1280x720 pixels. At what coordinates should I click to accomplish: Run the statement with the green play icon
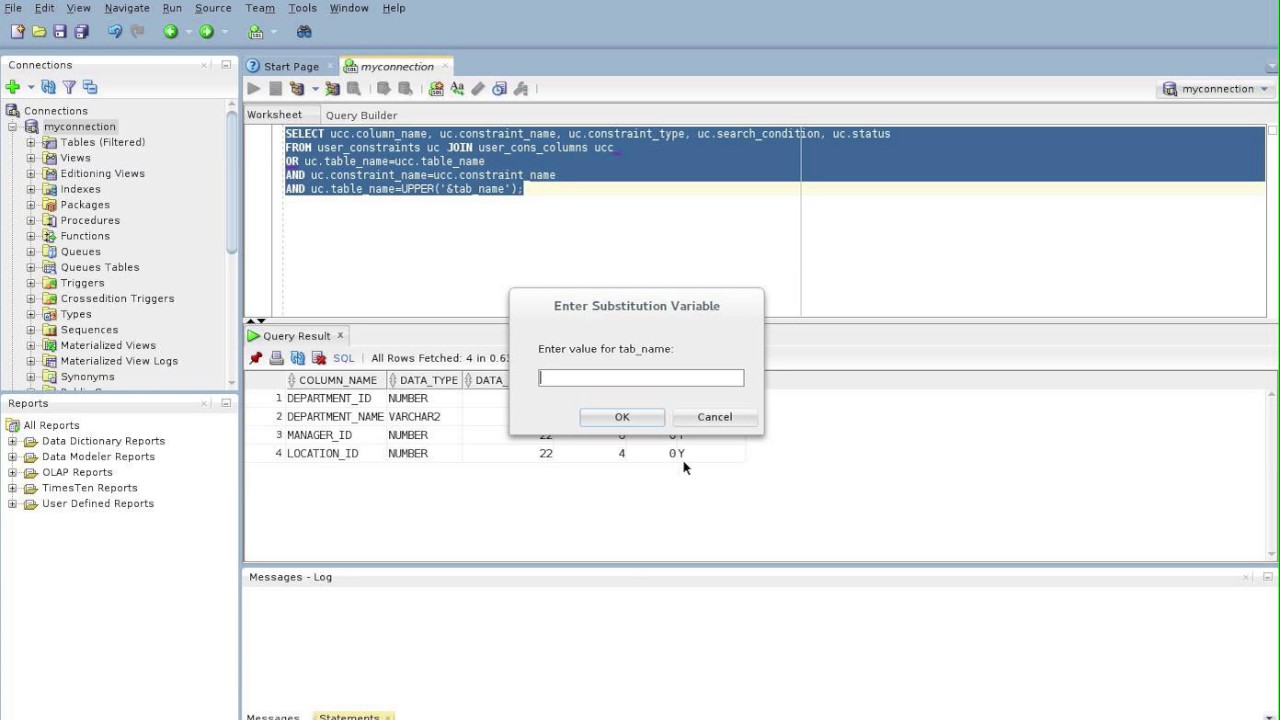pyautogui.click(x=253, y=89)
